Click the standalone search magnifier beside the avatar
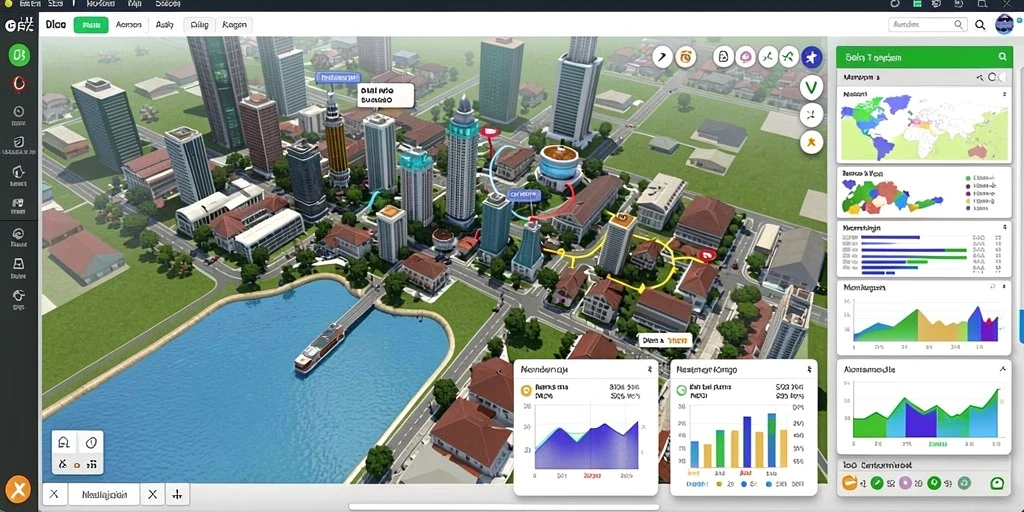Viewport: 1024px width, 512px height. pos(980,25)
